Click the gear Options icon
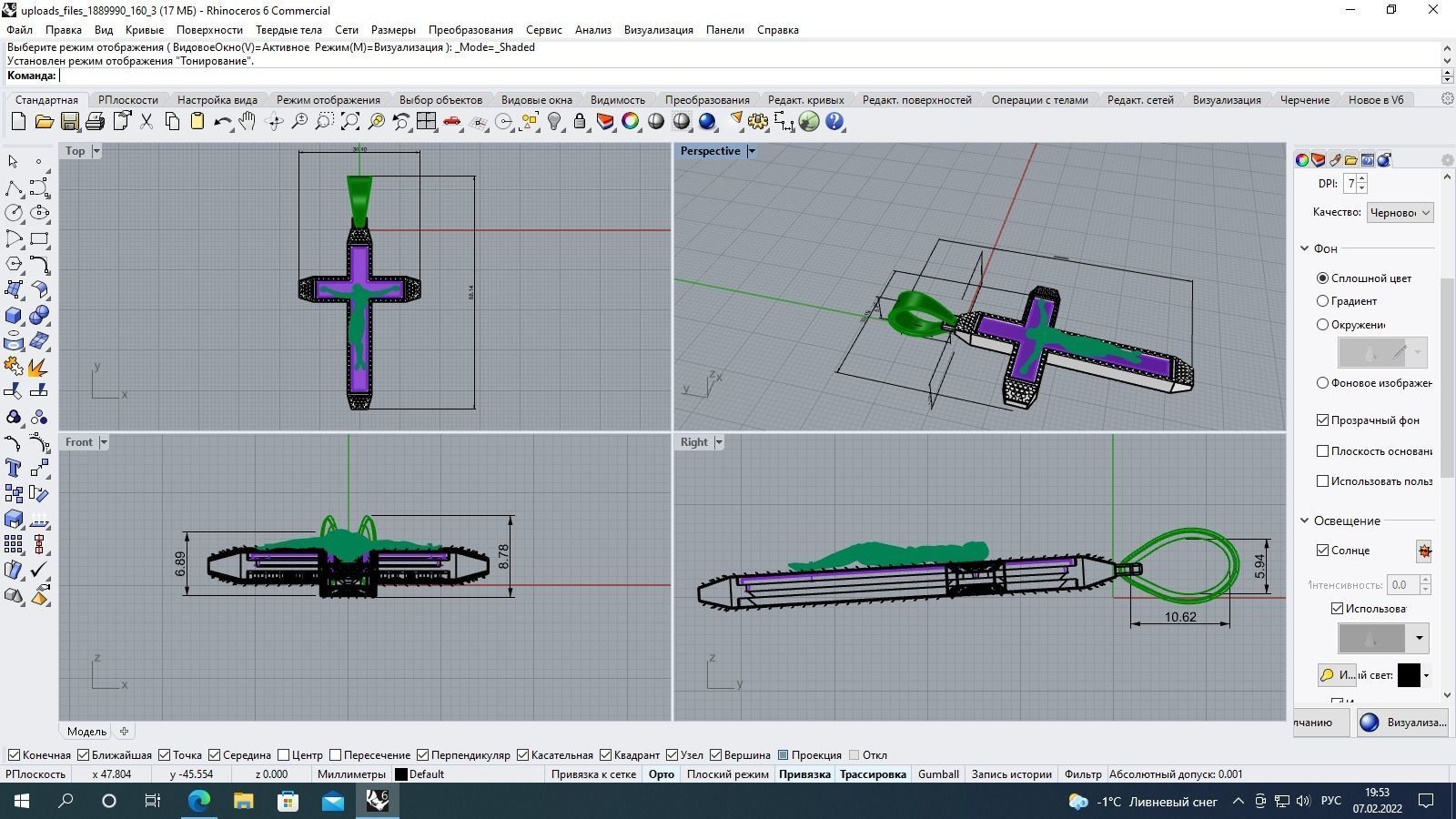The width and height of the screenshot is (1456, 819). click(758, 121)
